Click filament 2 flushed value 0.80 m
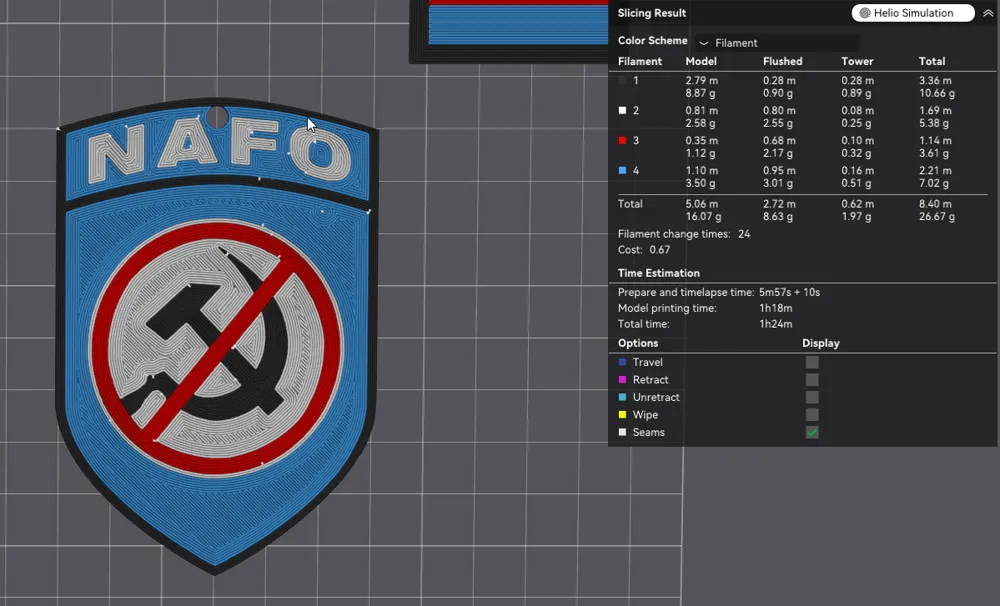The height and width of the screenshot is (606, 1000). [779, 110]
